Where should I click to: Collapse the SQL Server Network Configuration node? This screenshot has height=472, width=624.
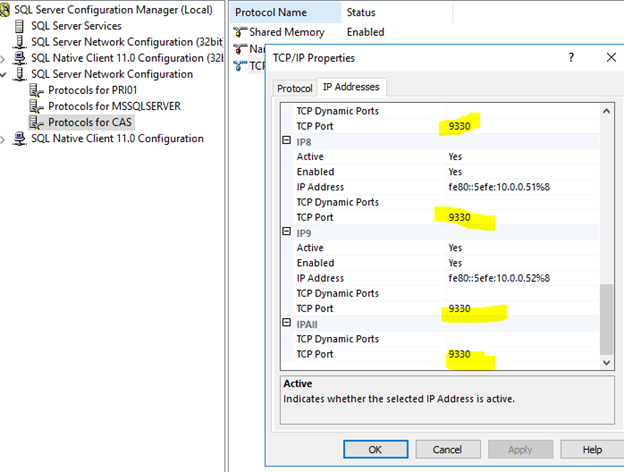pyautogui.click(x=3, y=74)
